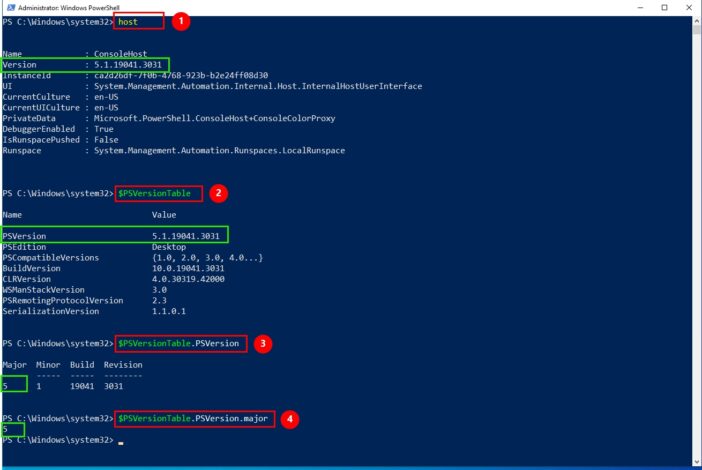Click the 'Administrator: Windows PowerShell' title text
The width and height of the screenshot is (702, 470).
coord(68,8)
